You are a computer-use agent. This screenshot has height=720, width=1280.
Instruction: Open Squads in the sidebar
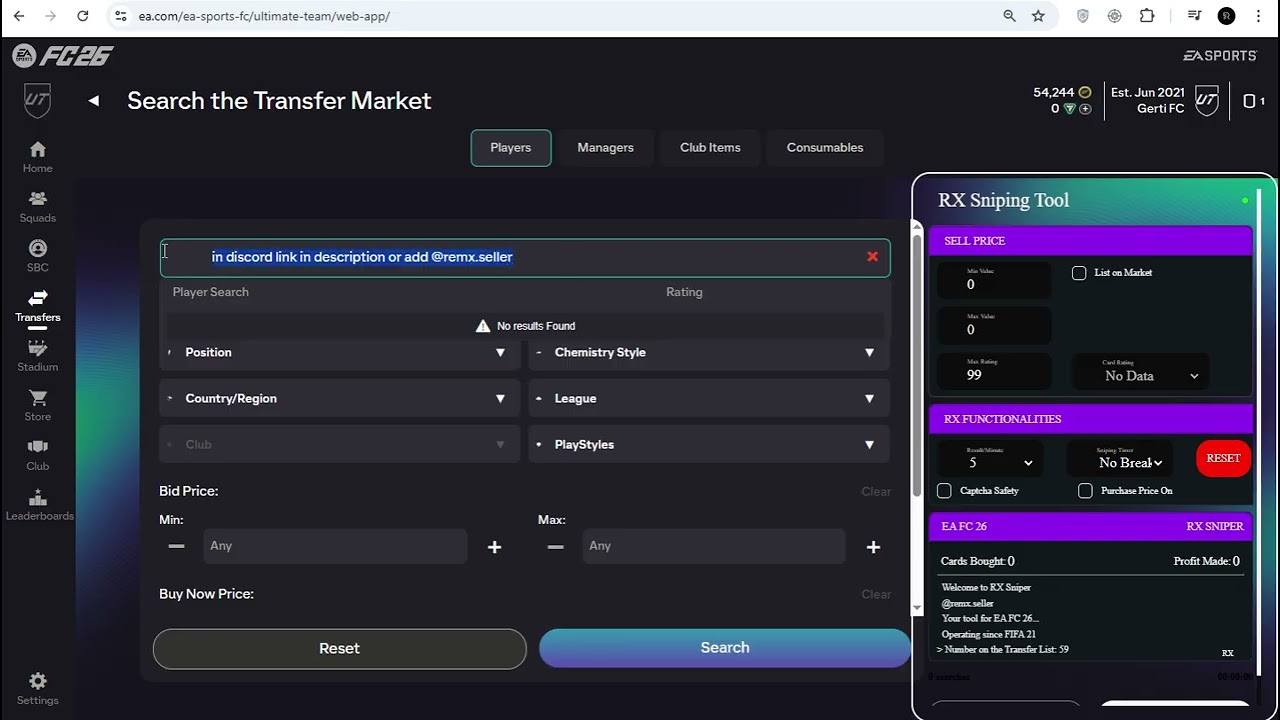point(37,207)
